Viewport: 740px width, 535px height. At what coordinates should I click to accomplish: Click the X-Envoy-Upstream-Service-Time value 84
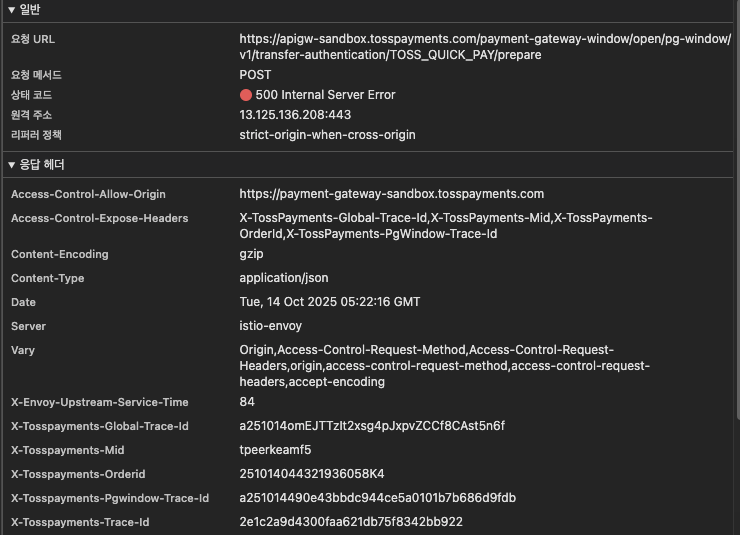click(247, 402)
